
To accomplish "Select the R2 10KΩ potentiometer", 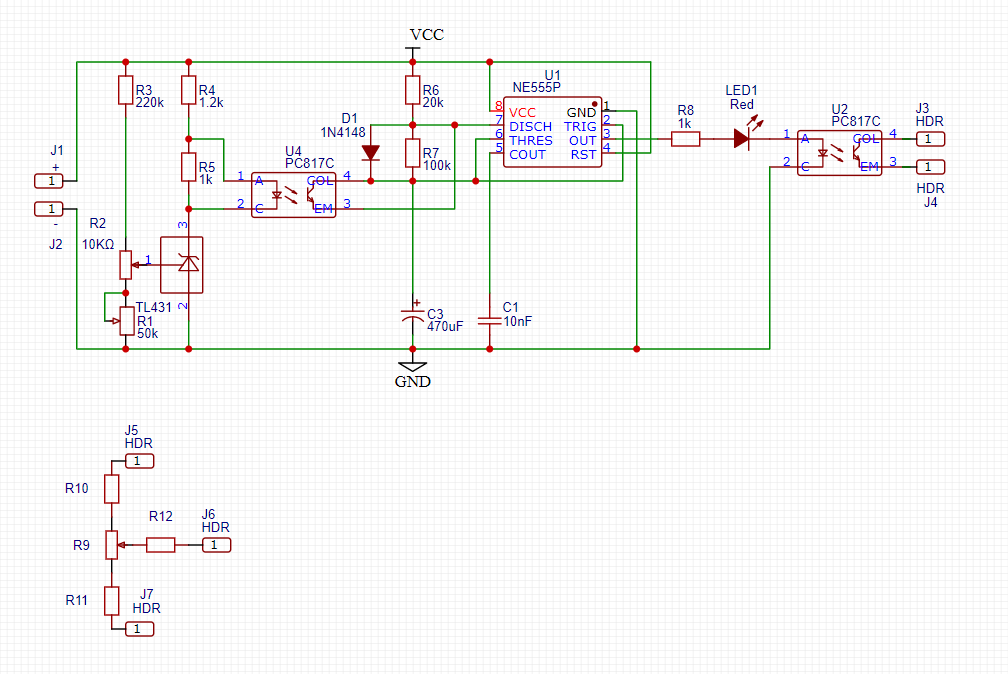I will pos(125,264).
